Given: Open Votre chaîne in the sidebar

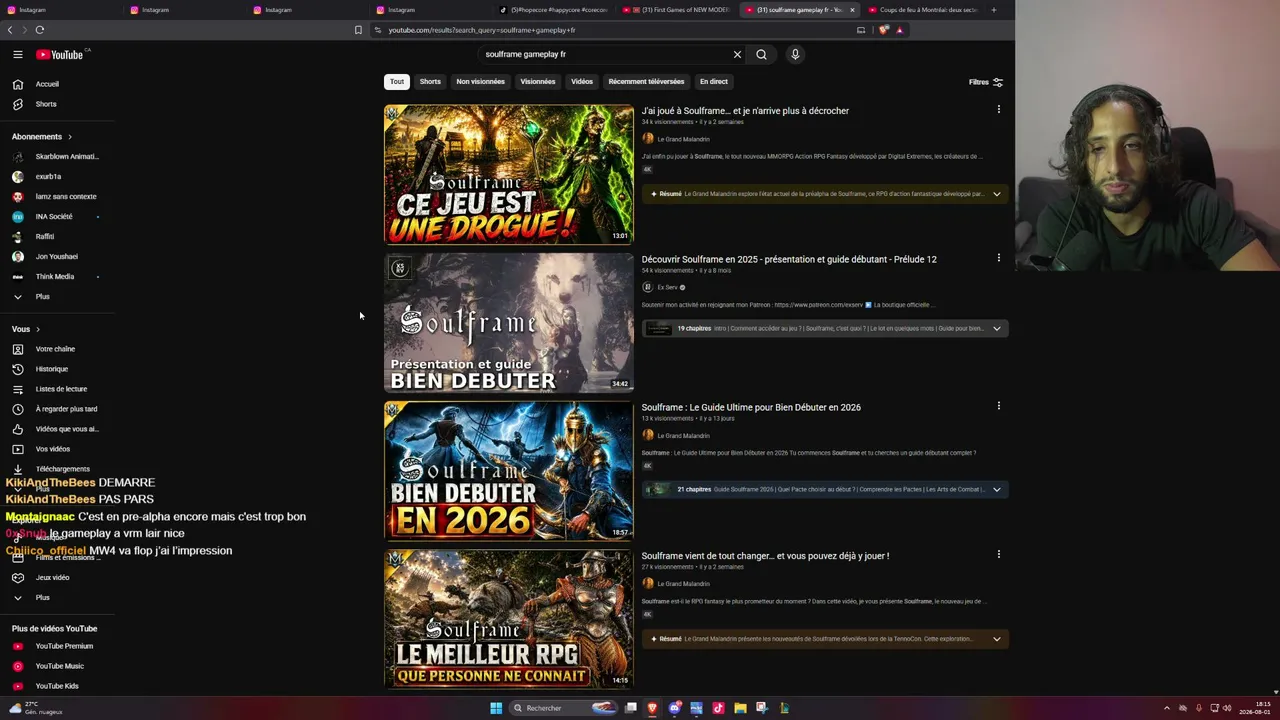Looking at the screenshot, I should [x=57, y=349].
